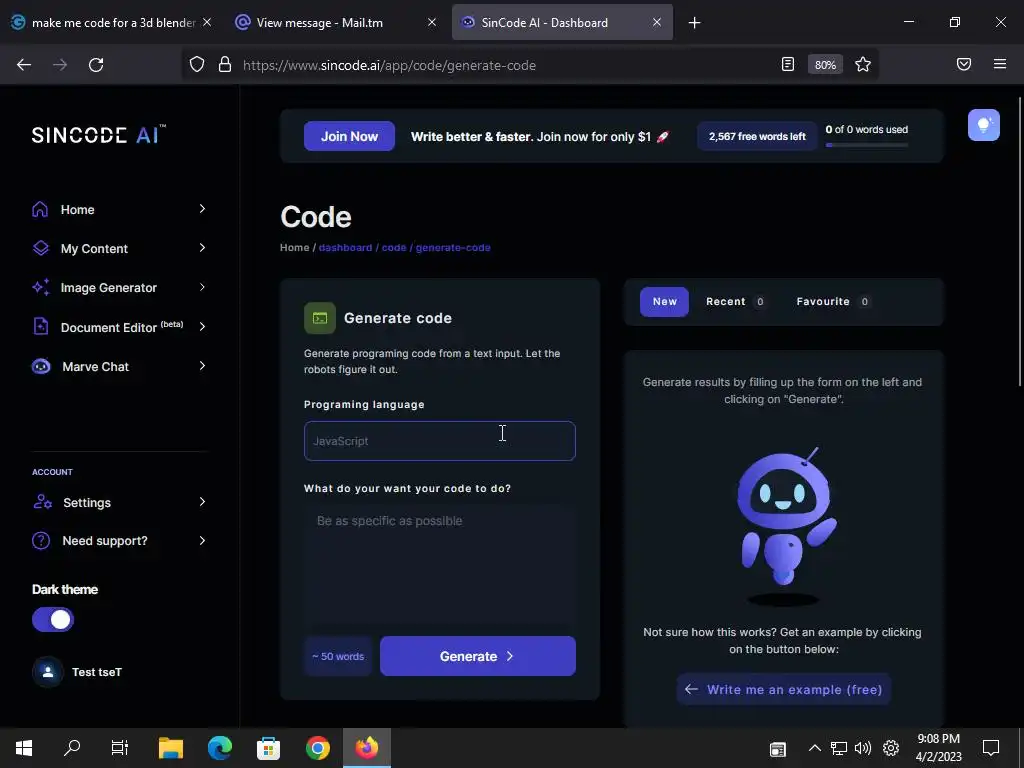Click the page vertical scrollbar
Image resolution: width=1024 pixels, height=768 pixels.
pyautogui.click(x=1020, y=242)
